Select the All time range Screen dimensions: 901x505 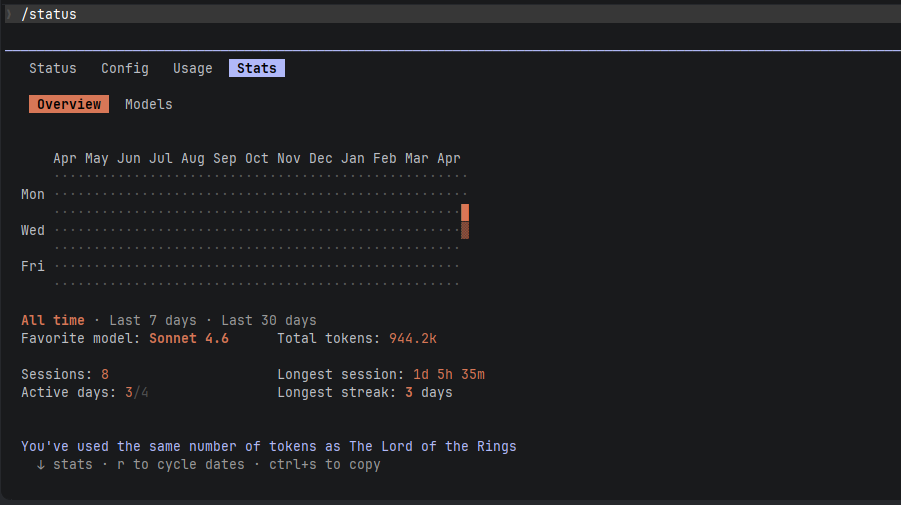tap(53, 320)
